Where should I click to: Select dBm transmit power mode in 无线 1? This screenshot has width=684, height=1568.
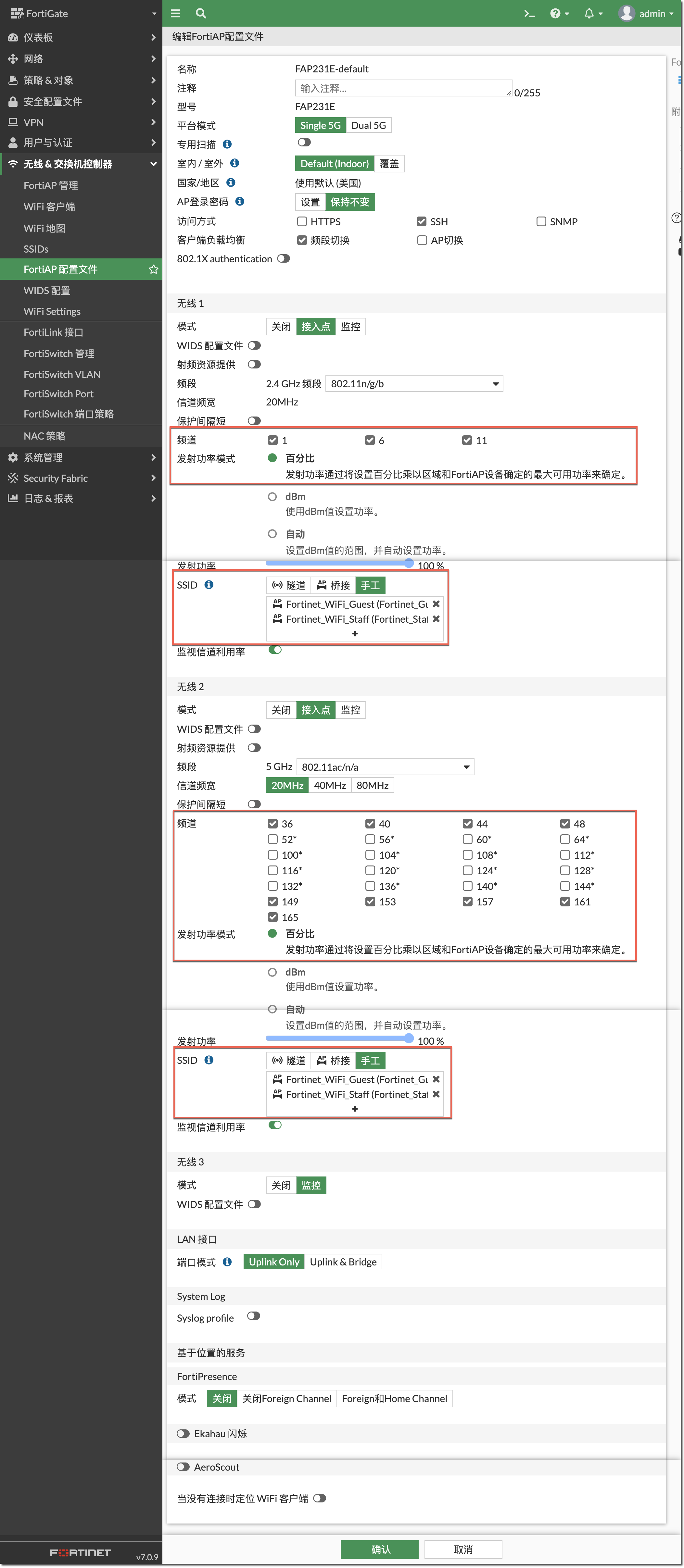point(272,497)
